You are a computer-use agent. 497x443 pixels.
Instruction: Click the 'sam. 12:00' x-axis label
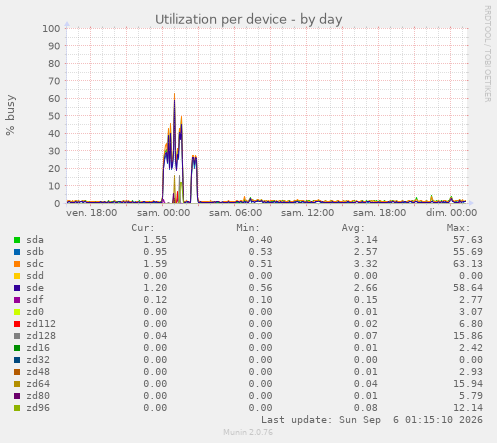(307, 213)
